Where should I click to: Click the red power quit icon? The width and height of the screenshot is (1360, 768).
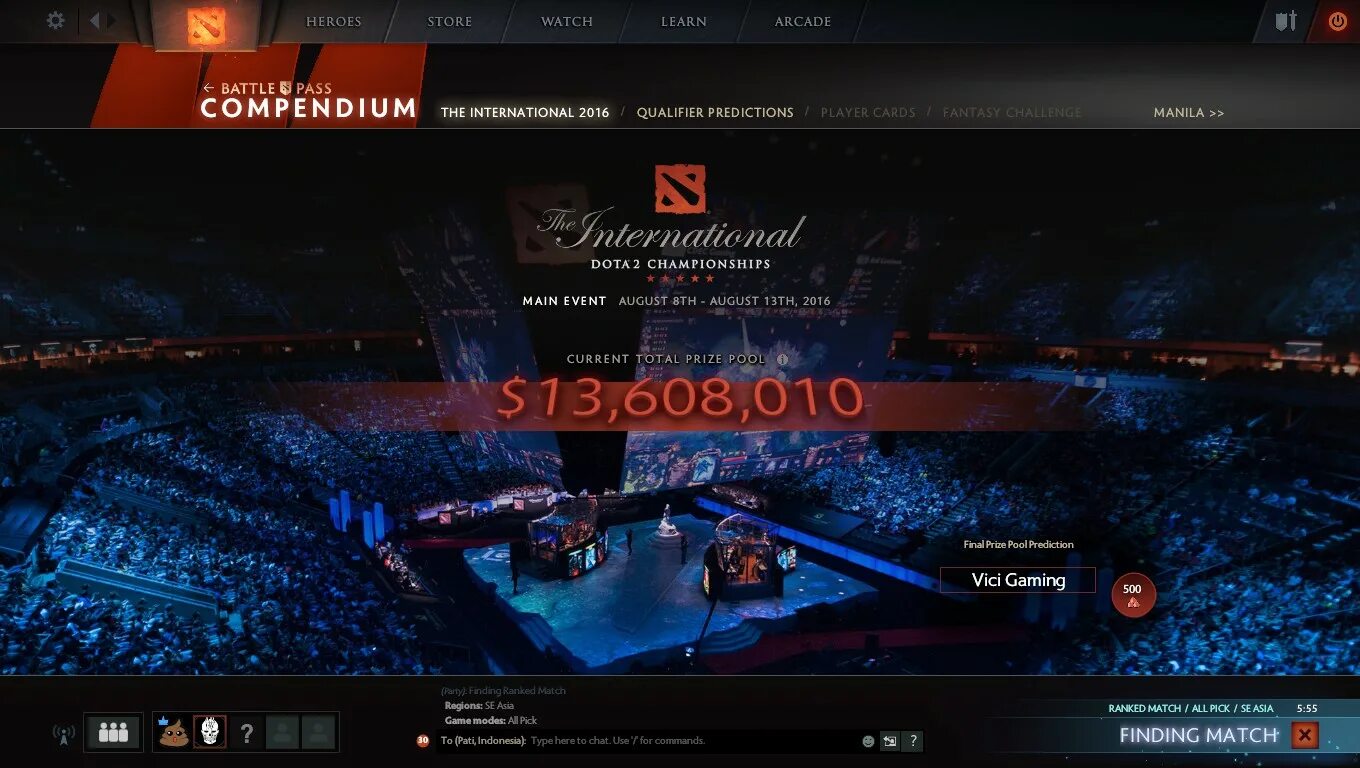(1337, 21)
